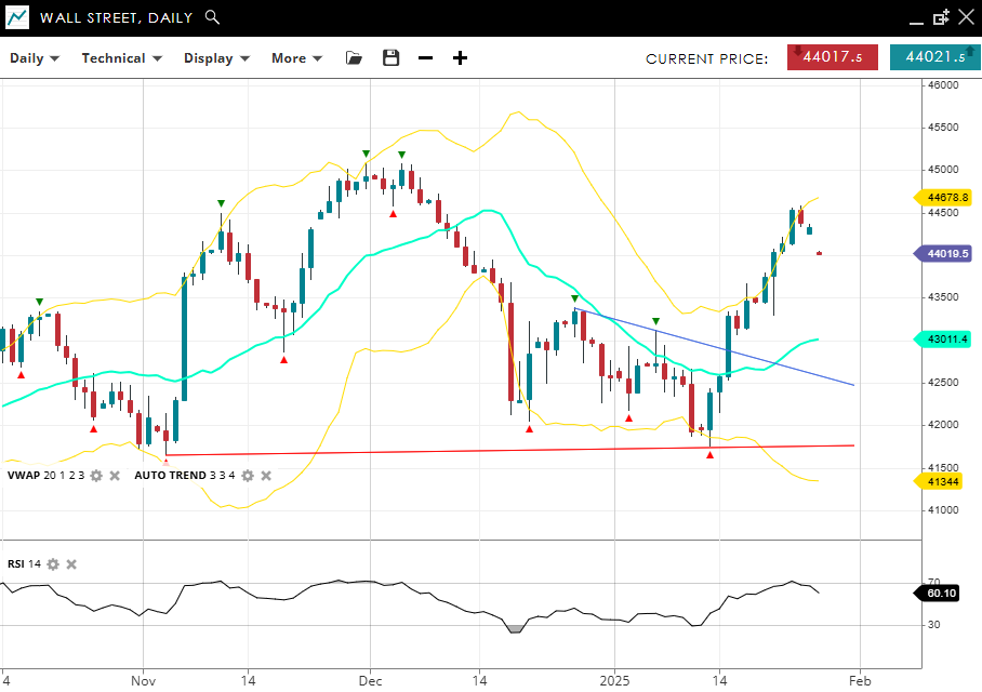
Task: Click the save chart floppy disk icon
Action: tap(391, 58)
